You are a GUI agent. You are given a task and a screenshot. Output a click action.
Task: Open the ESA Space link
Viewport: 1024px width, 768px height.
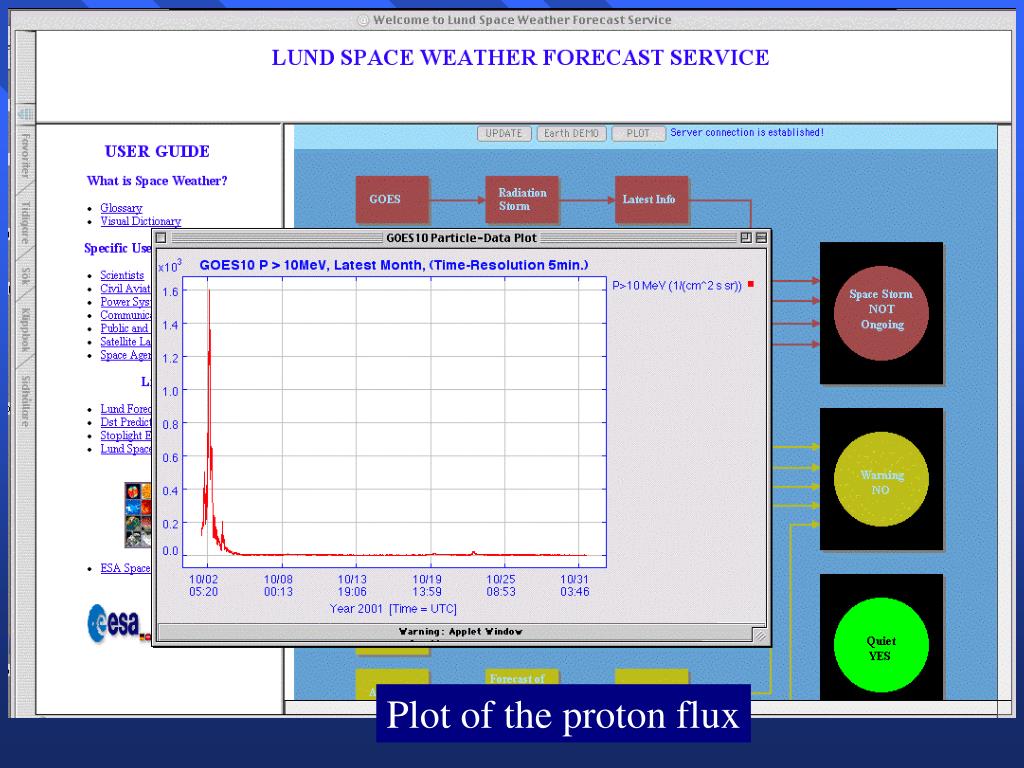click(x=125, y=568)
